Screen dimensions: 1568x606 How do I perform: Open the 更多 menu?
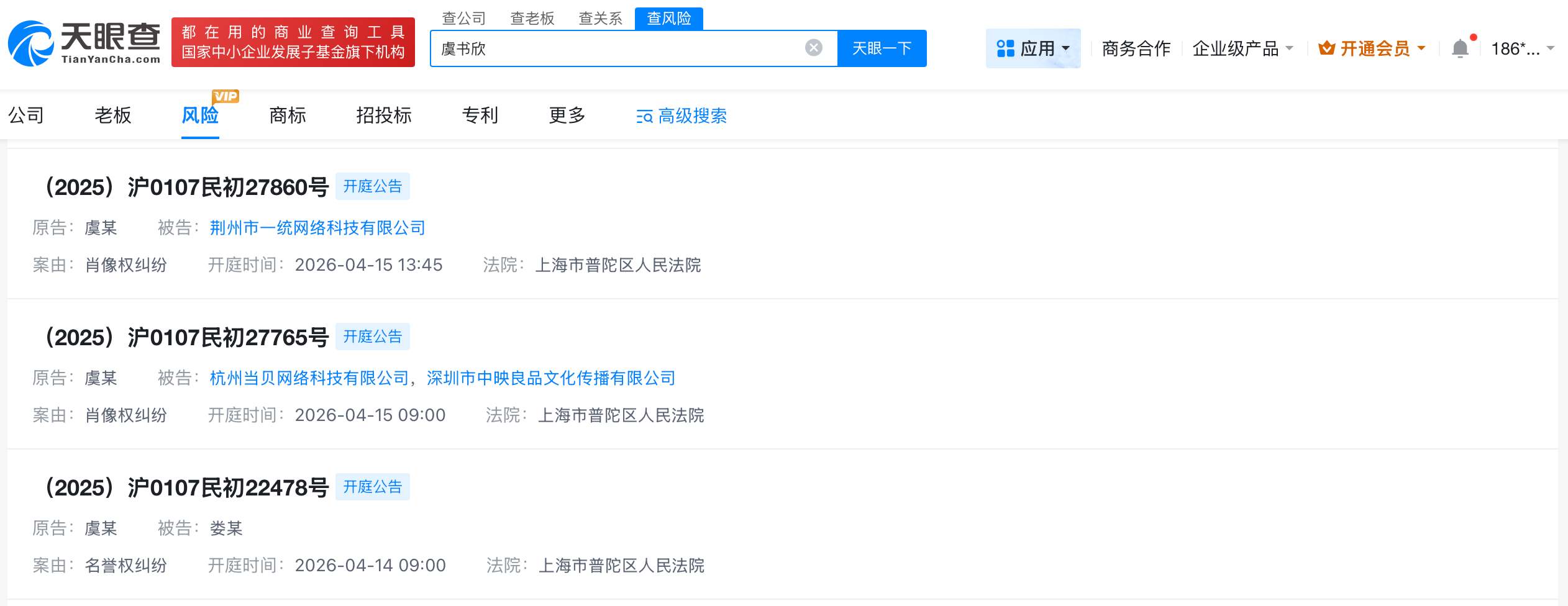click(x=566, y=116)
